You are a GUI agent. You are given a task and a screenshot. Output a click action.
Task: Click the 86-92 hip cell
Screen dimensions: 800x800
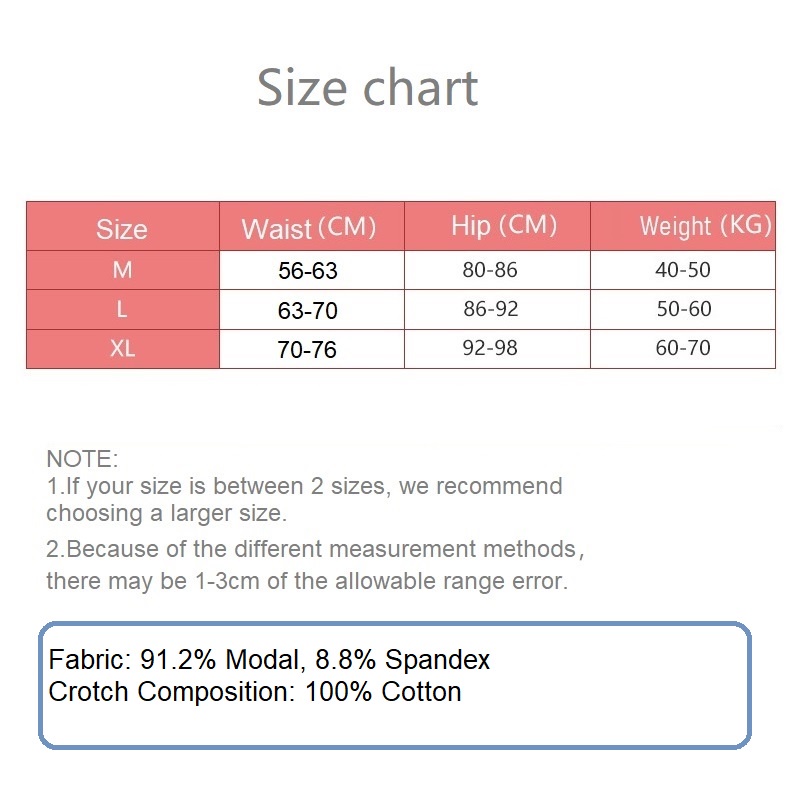click(491, 309)
